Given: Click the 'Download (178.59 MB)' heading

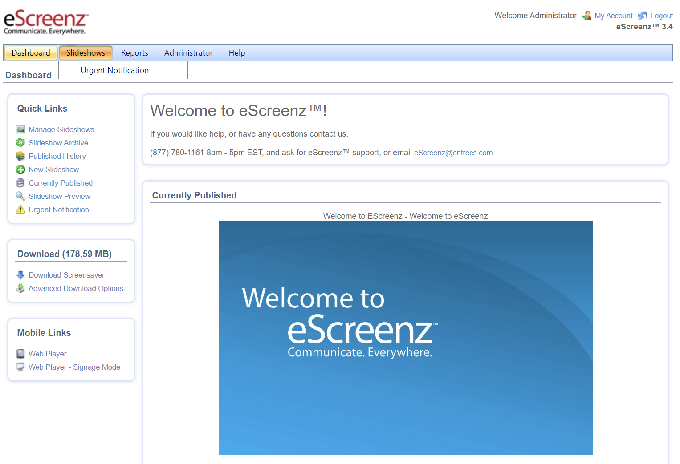Looking at the screenshot, I should (64, 254).
